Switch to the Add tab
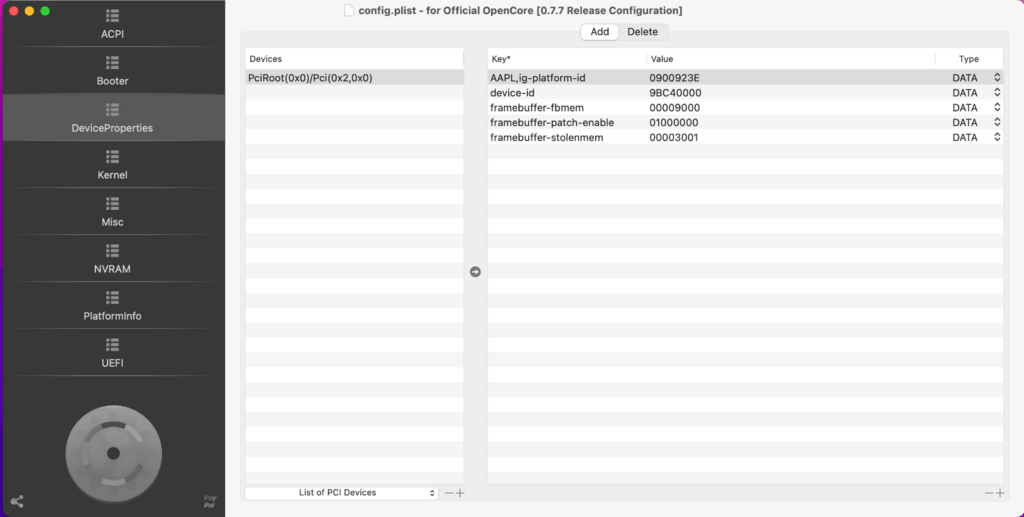Screen dimensions: 1024x517 [600, 32]
